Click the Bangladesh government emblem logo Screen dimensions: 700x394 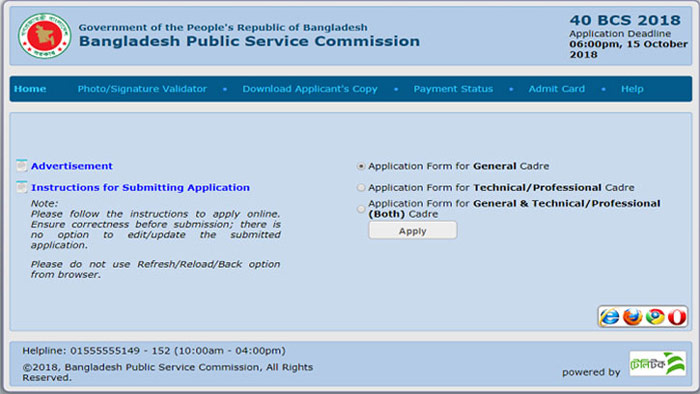(x=45, y=36)
